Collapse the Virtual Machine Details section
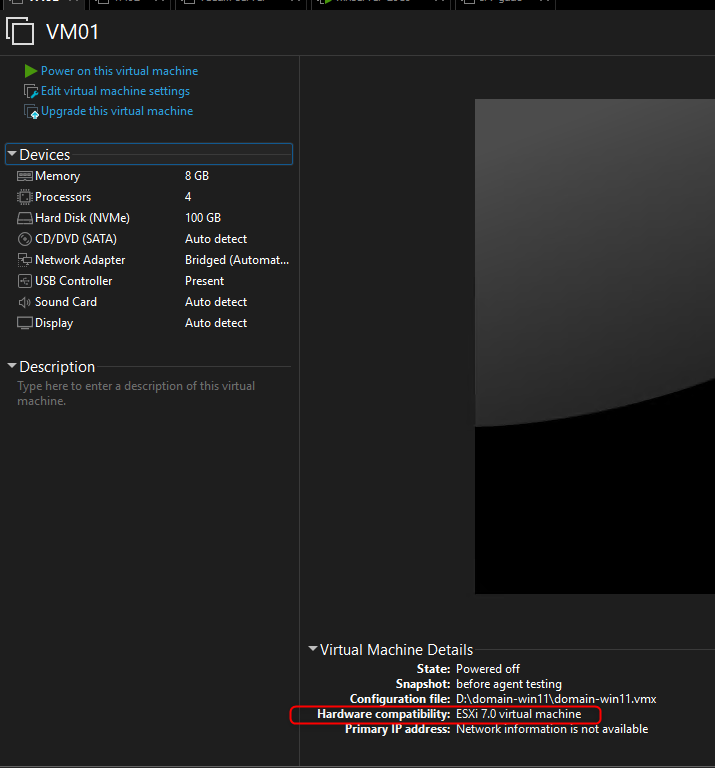715x768 pixels. click(x=313, y=648)
